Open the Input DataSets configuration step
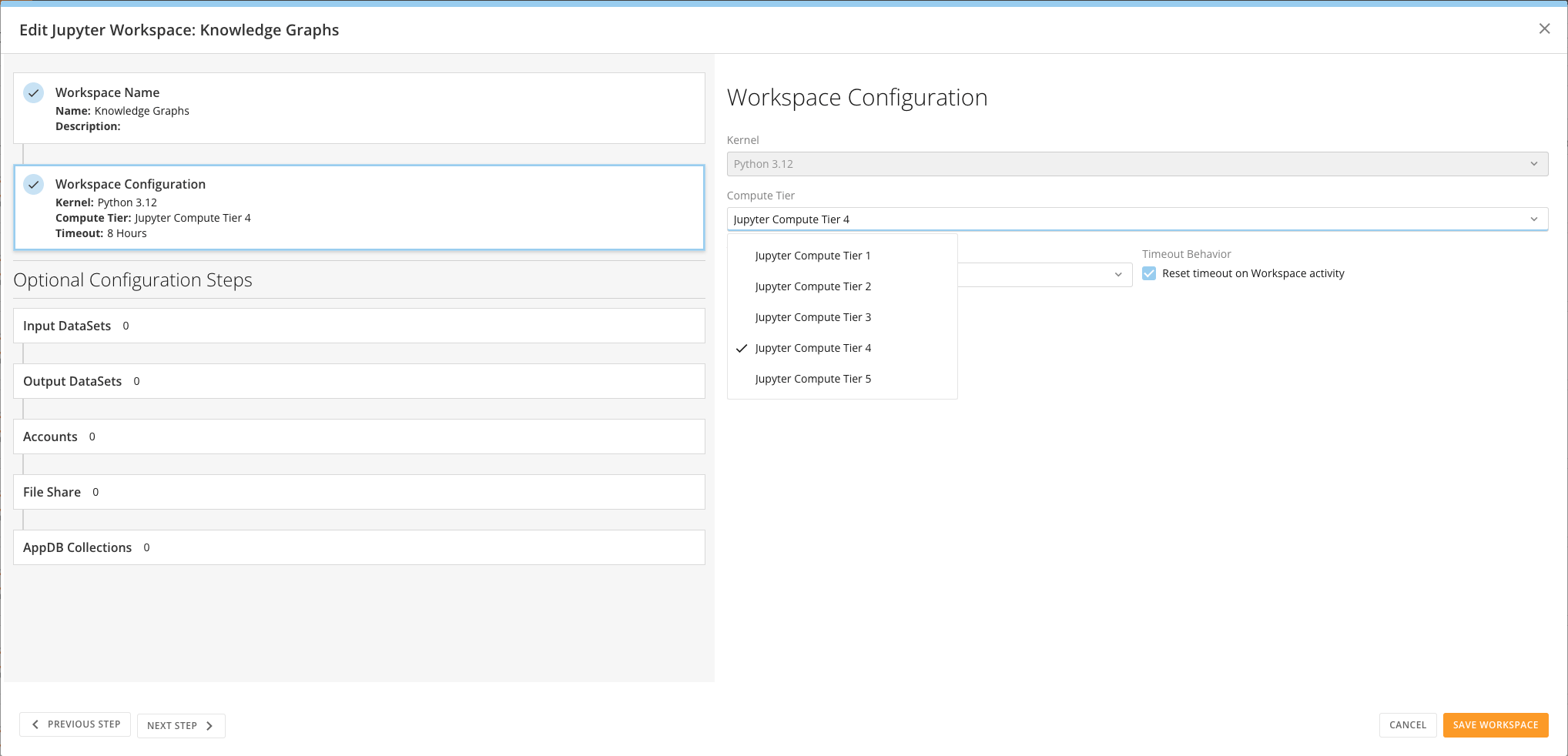The image size is (1568, 756). pyautogui.click(x=359, y=326)
